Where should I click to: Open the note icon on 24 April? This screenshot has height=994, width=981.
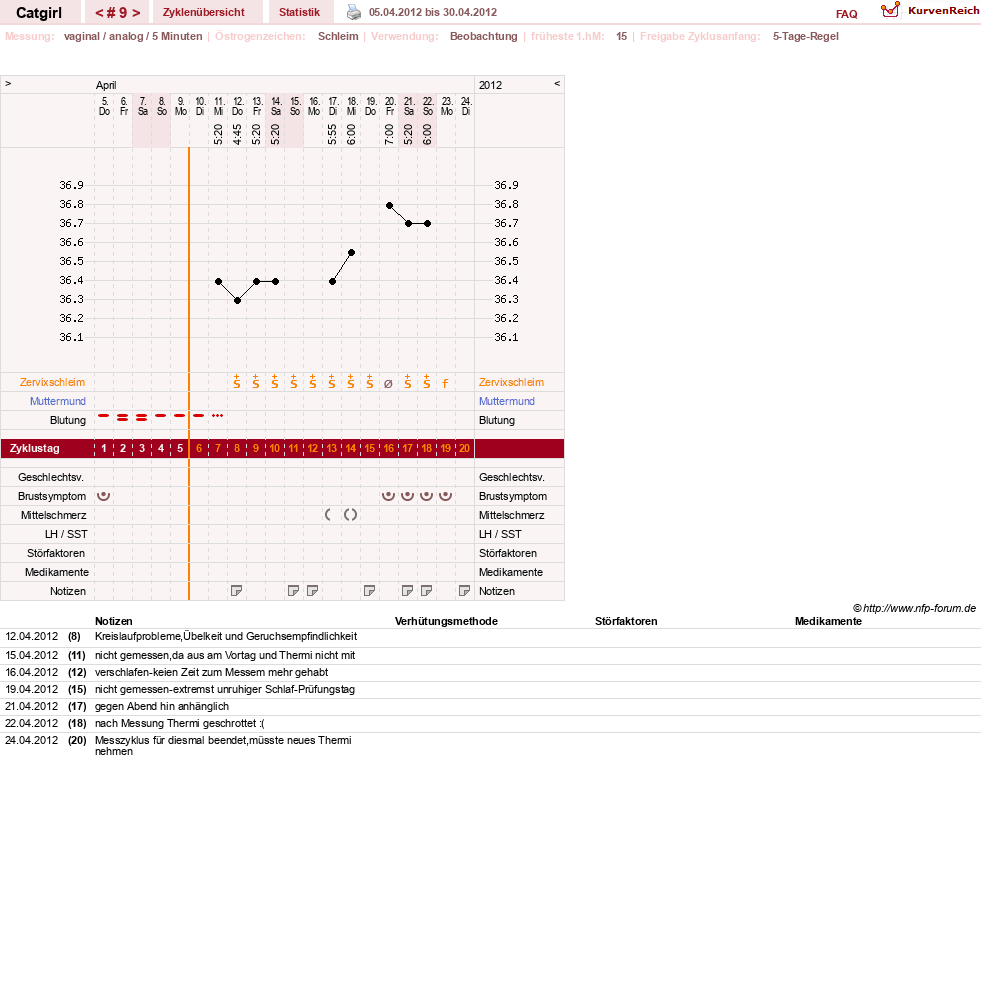coord(465,591)
